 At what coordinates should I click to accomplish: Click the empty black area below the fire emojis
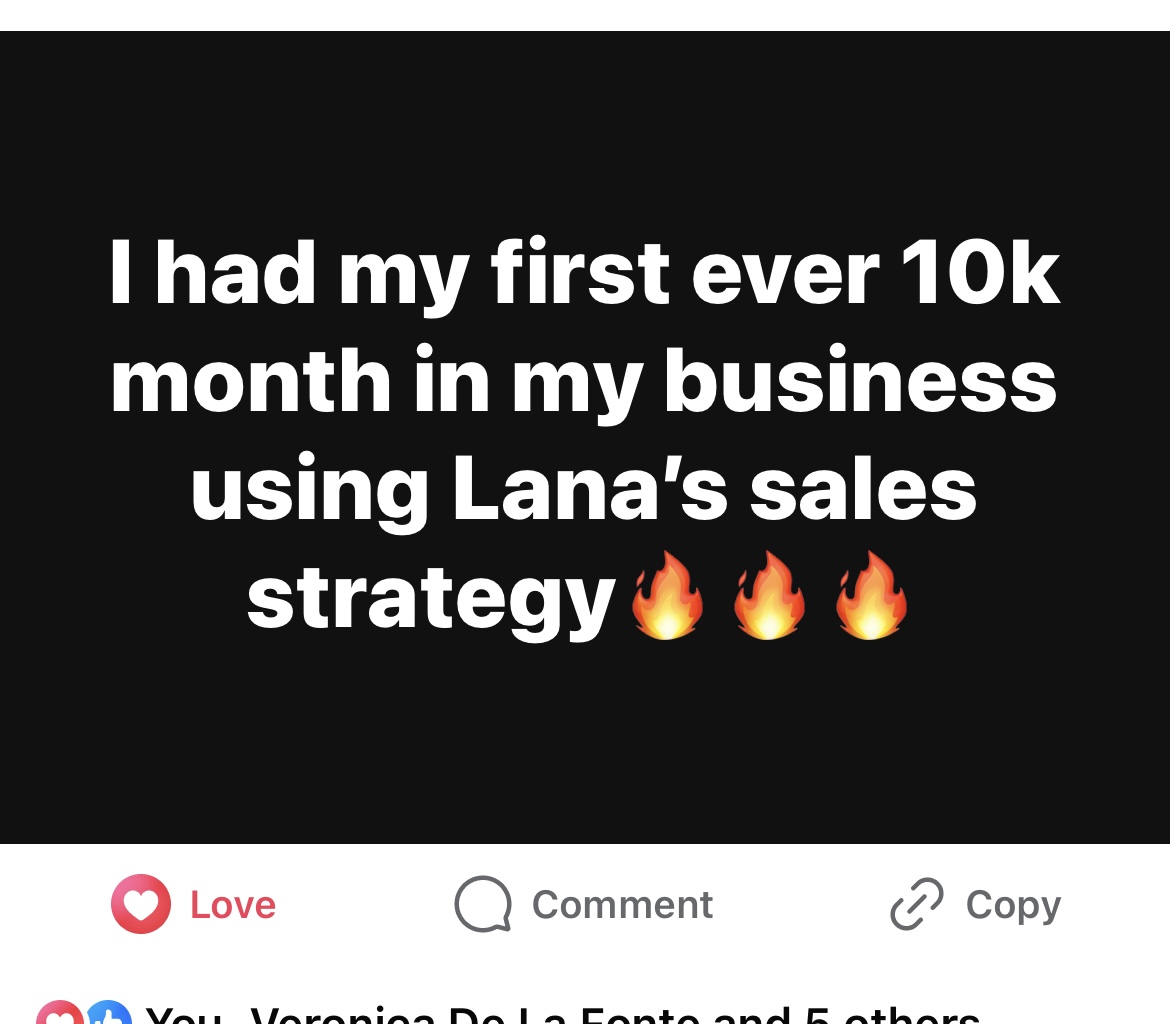pyautogui.click(x=585, y=740)
